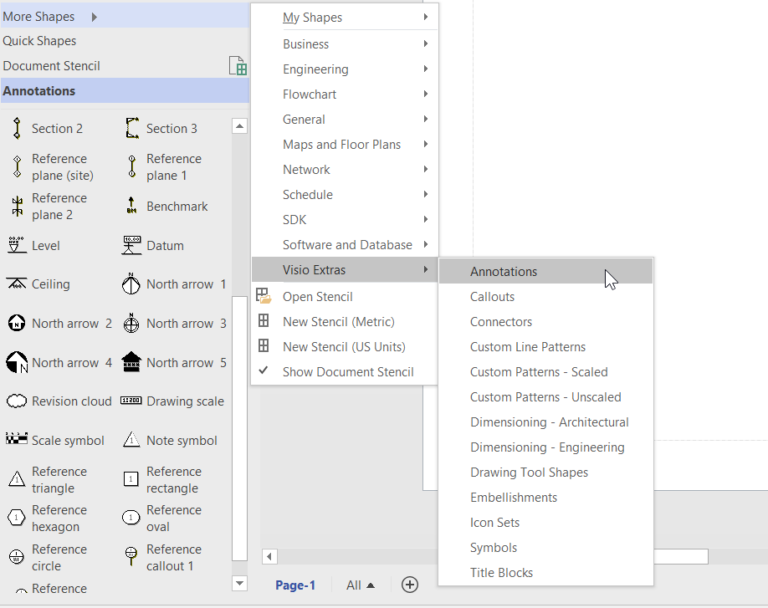Open the Connectors stencil
The width and height of the screenshot is (768, 608).
pos(546,322)
